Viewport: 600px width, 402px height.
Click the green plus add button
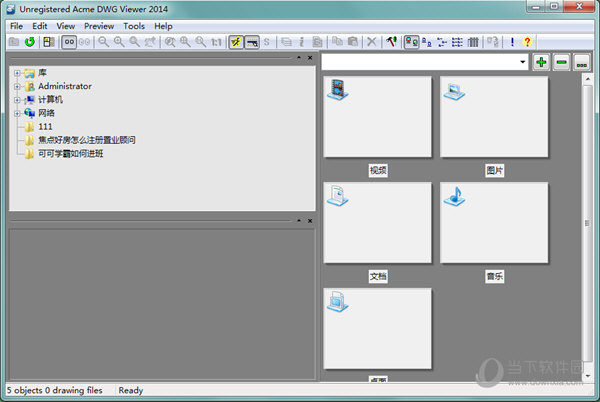541,62
